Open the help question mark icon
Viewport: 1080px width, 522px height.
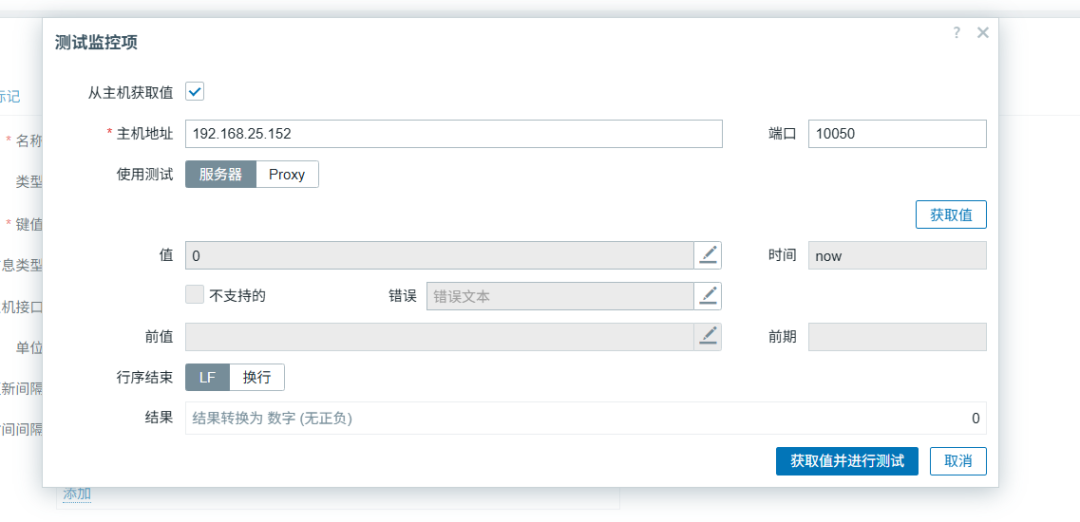[x=956, y=32]
